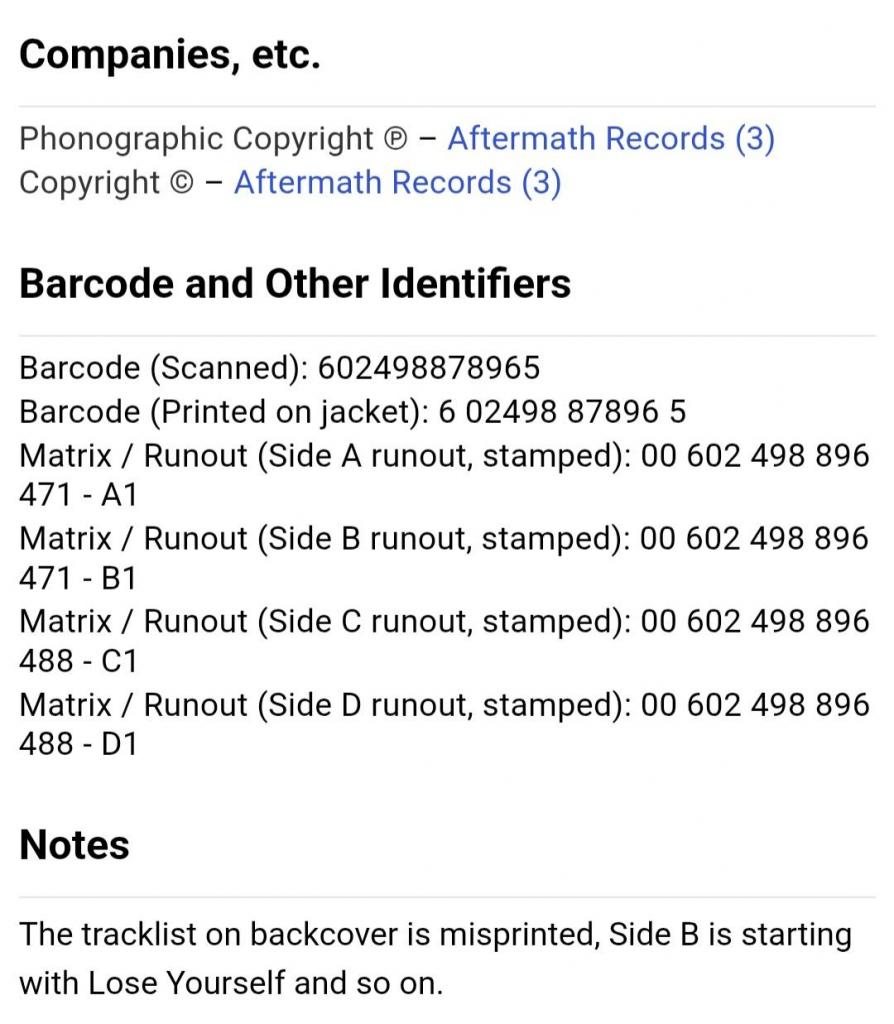This screenshot has height=1024, width=894.
Task: Click the "Companies, etc." section heading
Action: tap(170, 55)
